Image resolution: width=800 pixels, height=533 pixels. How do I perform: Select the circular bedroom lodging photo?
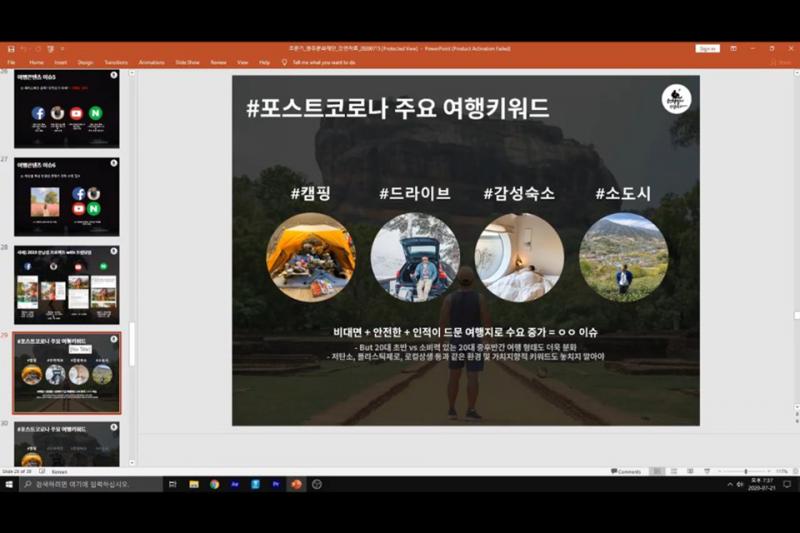(x=519, y=257)
